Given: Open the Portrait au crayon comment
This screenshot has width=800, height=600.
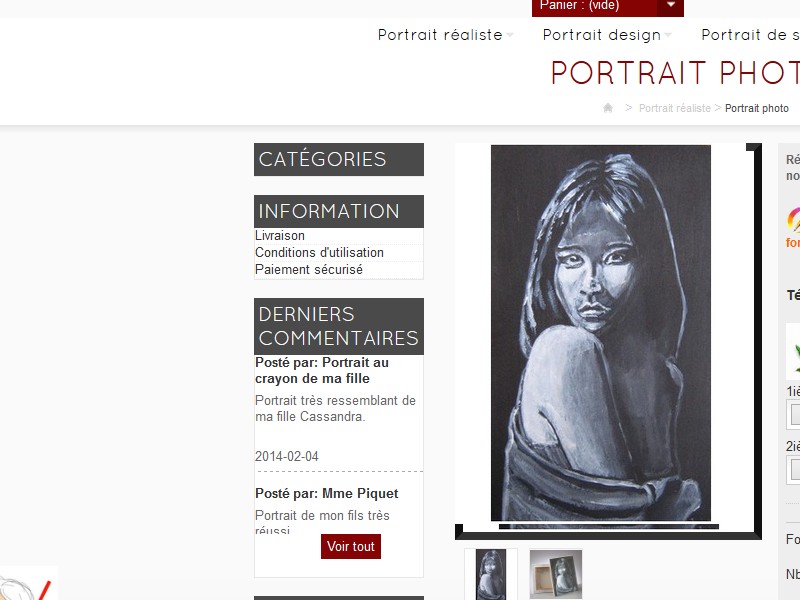Looking at the screenshot, I should tap(322, 370).
